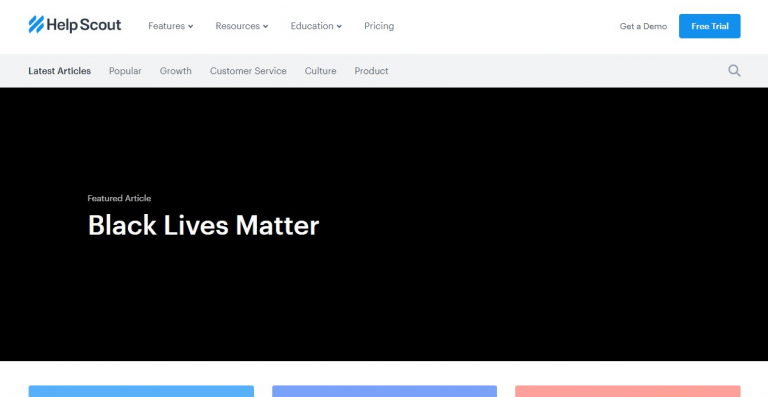The height and width of the screenshot is (397, 768).
Task: Open the blog search magnifier icon
Action: (x=734, y=70)
